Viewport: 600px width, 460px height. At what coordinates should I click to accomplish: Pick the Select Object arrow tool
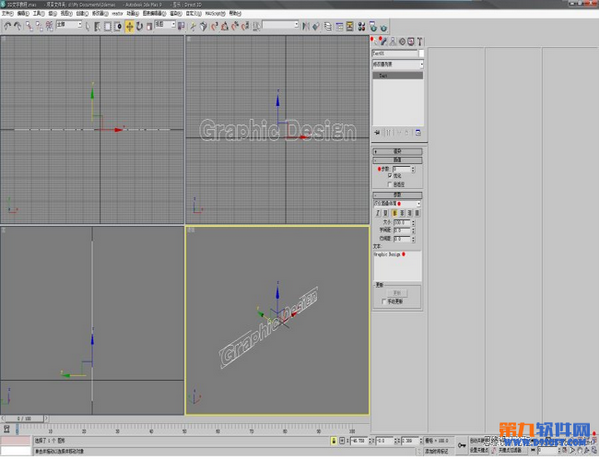pos(87,26)
